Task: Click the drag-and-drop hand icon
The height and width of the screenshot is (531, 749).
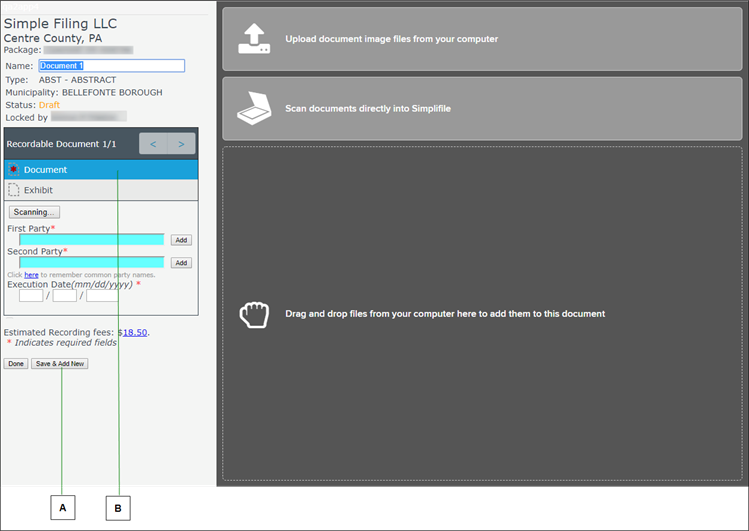Action: pyautogui.click(x=254, y=314)
